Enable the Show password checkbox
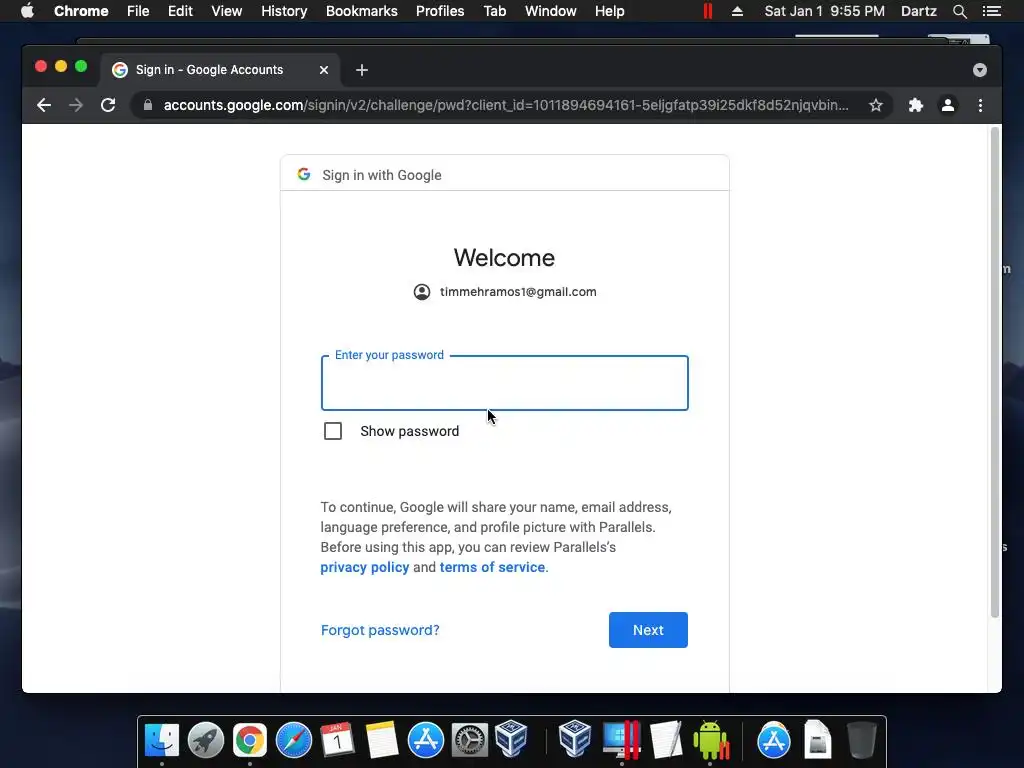Screen dimensions: 1024x768 [333, 431]
